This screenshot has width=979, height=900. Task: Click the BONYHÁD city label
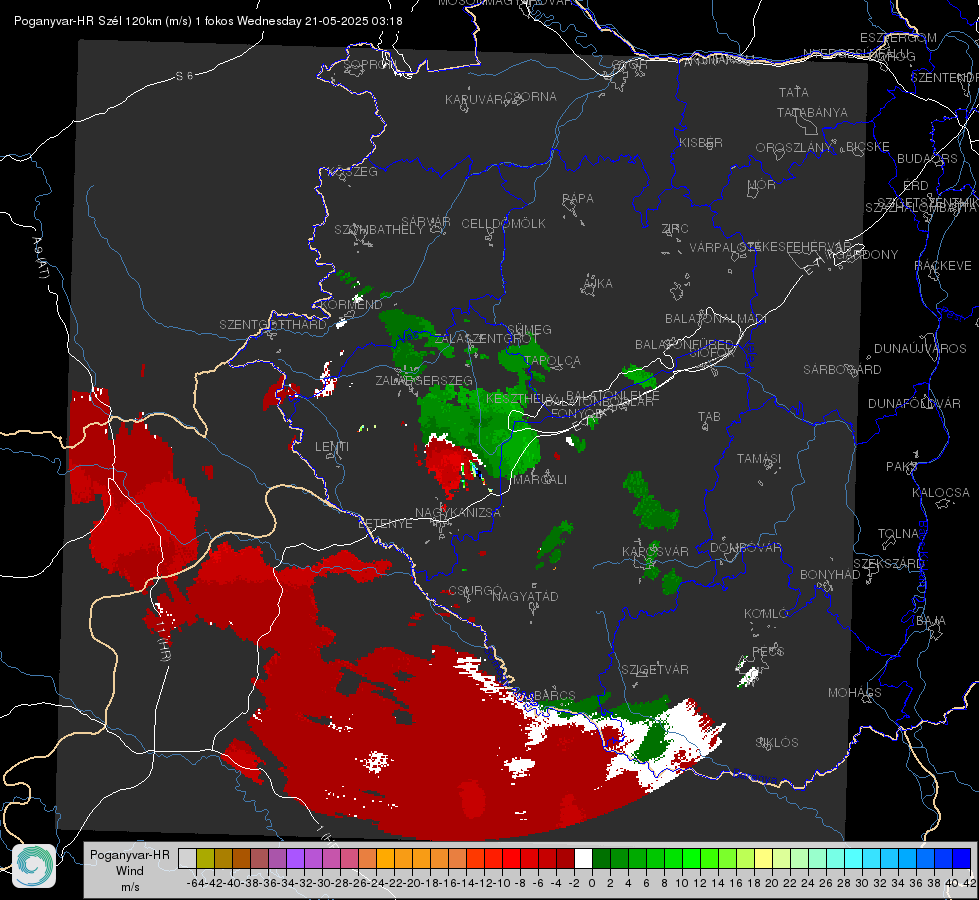[x=830, y=575]
